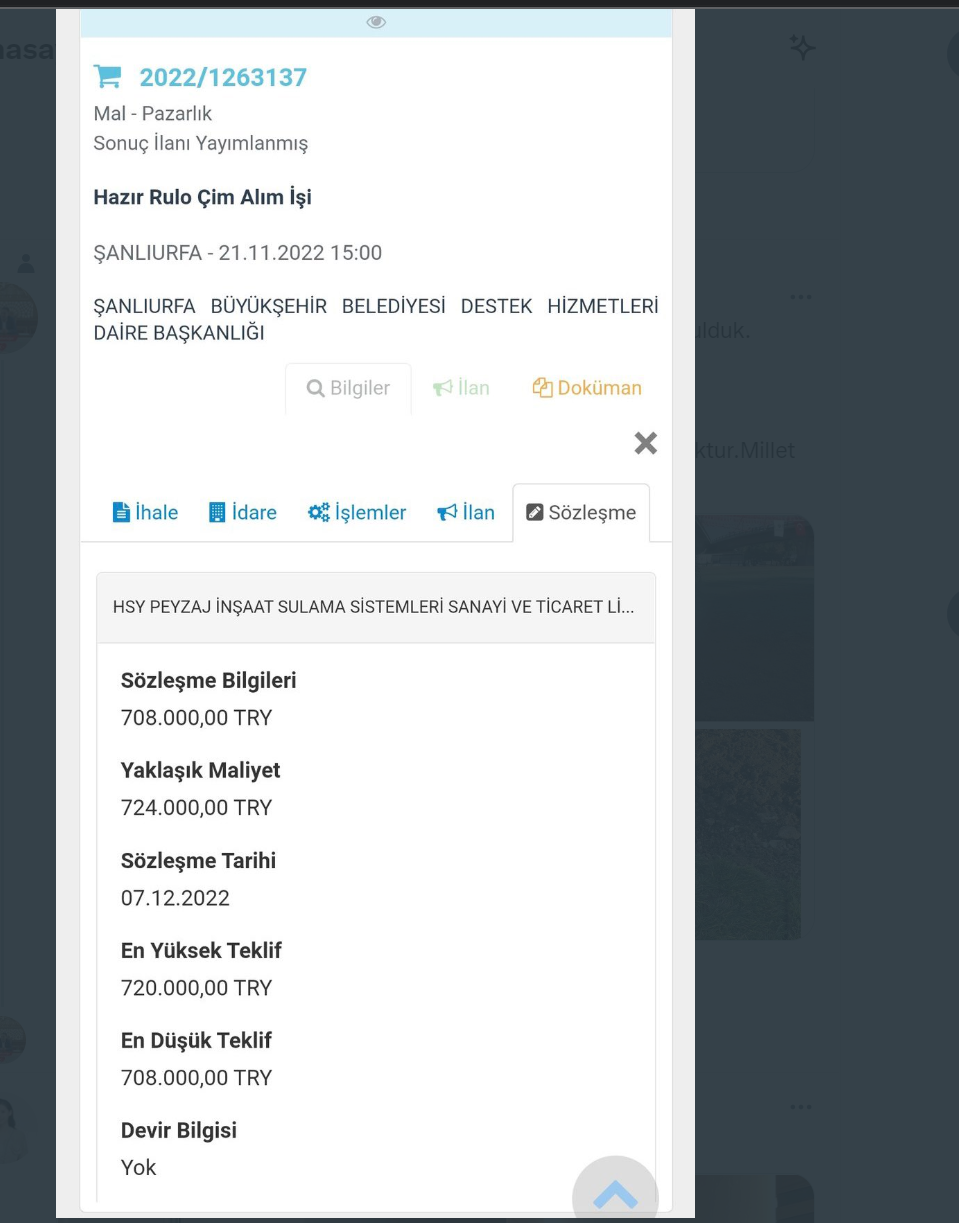Click the sparkle icon in the background page
Screen dimensions: 959x1223
coord(800,46)
